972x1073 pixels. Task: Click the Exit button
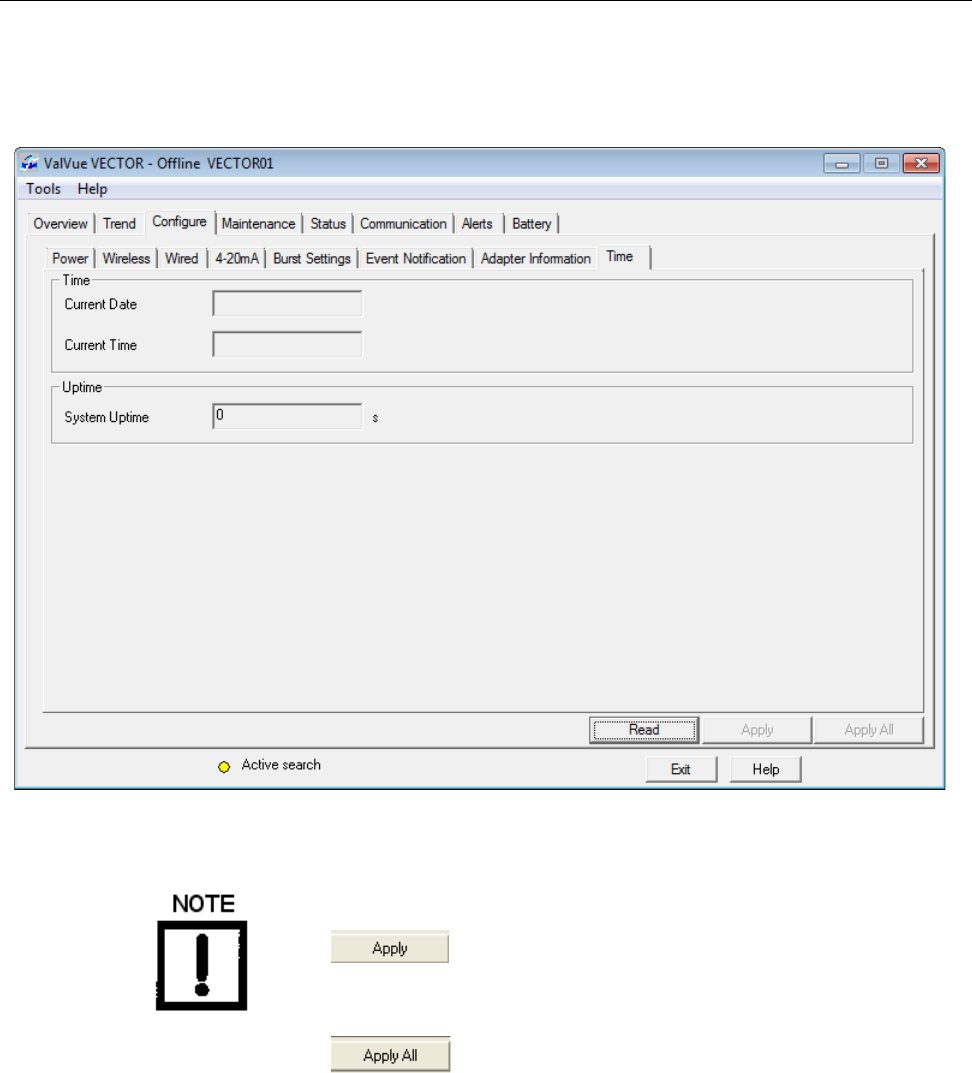(x=681, y=769)
